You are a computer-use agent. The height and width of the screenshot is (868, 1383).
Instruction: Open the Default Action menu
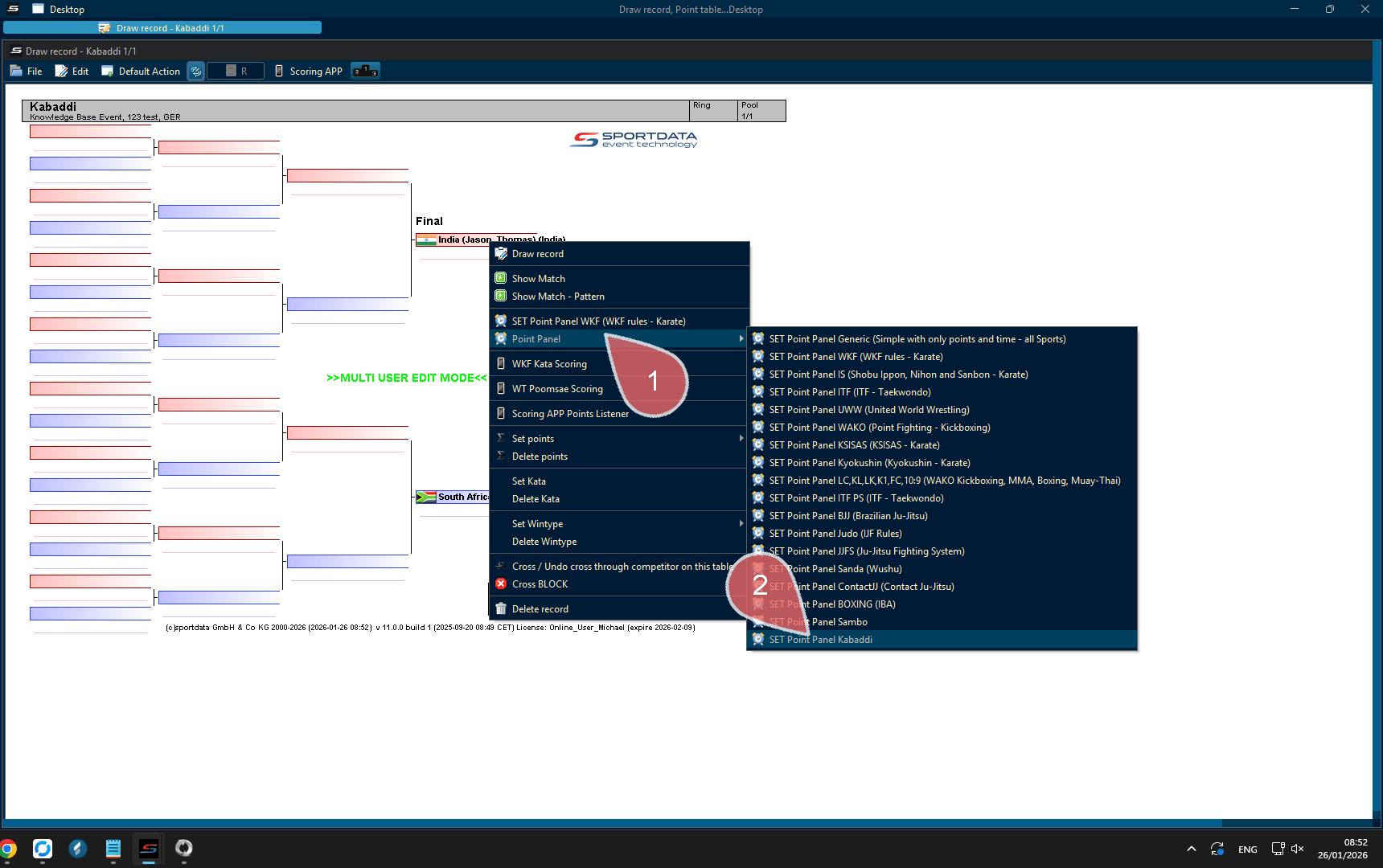tap(141, 71)
